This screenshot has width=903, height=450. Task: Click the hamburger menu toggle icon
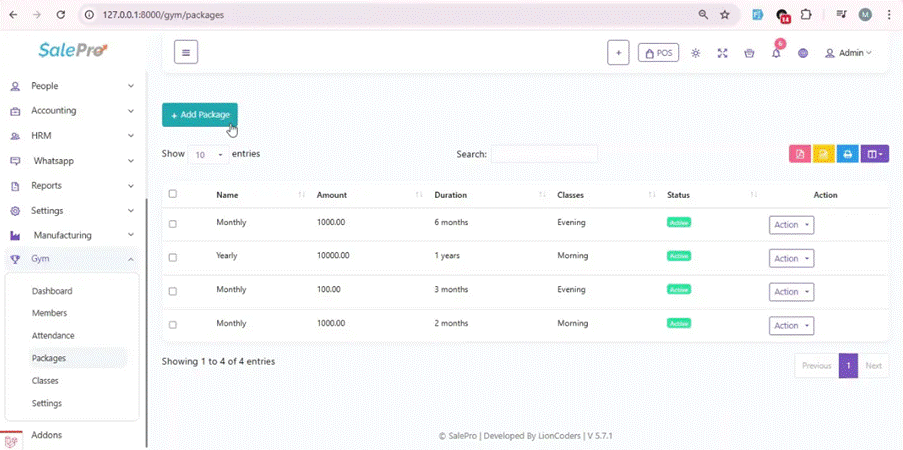tap(185, 52)
